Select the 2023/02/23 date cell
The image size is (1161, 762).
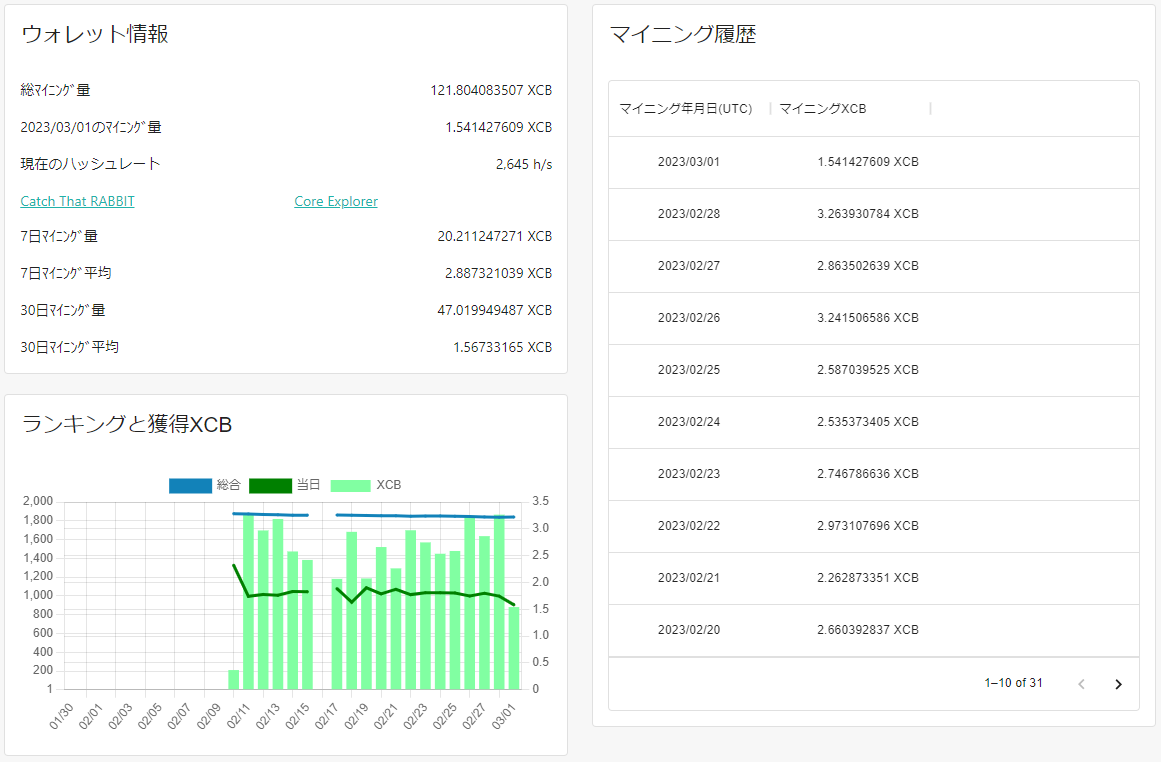[x=689, y=474]
